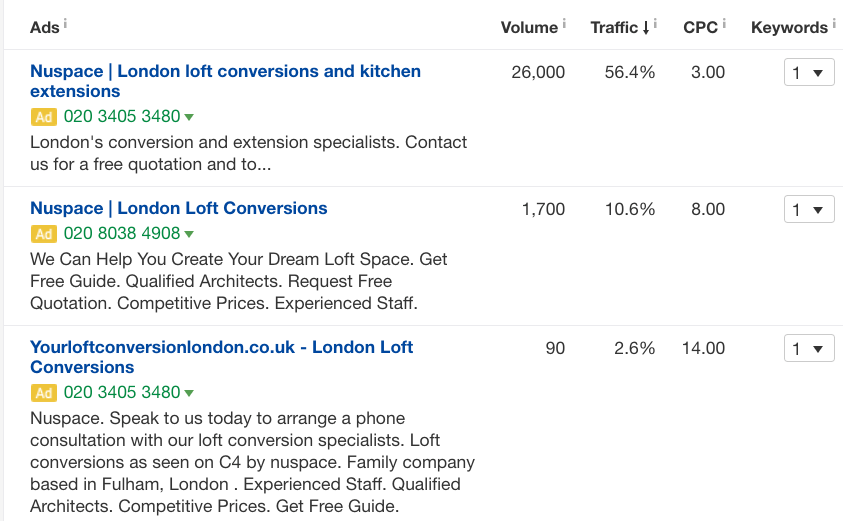The height and width of the screenshot is (521, 843).
Task: Click the info icon next to Ads header
Action: (x=66, y=23)
